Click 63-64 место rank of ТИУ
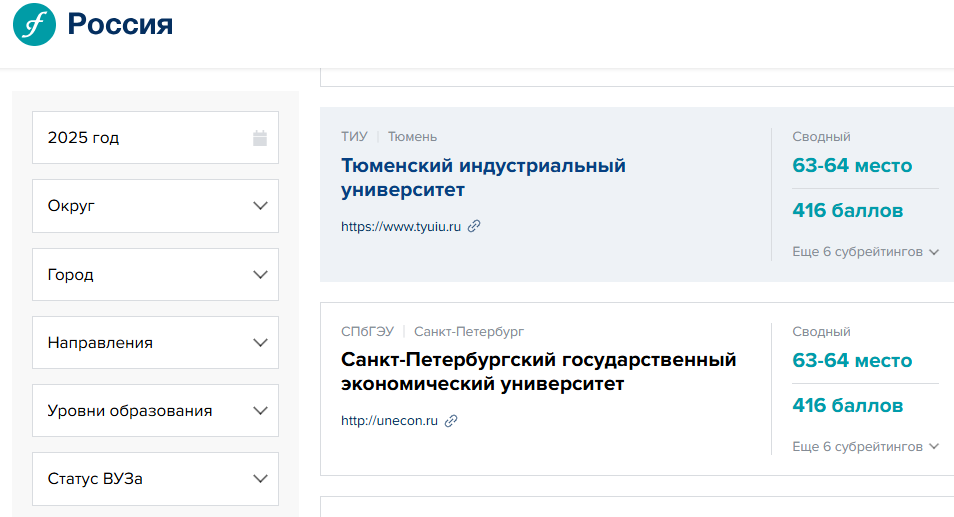 [x=852, y=165]
